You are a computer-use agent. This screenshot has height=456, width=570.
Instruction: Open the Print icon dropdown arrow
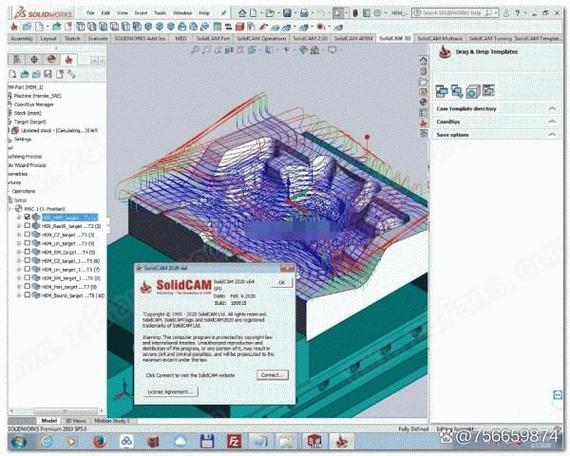pyautogui.click(x=312, y=13)
